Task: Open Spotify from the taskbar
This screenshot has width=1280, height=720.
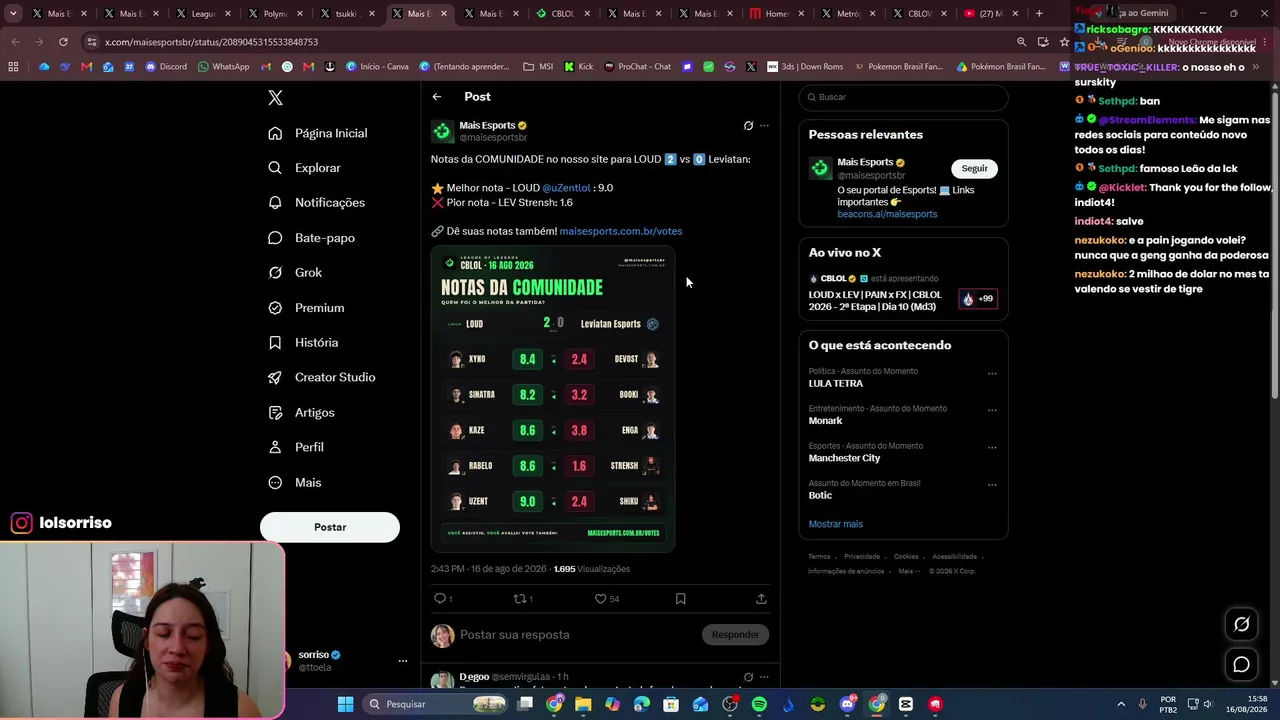Action: [759, 704]
